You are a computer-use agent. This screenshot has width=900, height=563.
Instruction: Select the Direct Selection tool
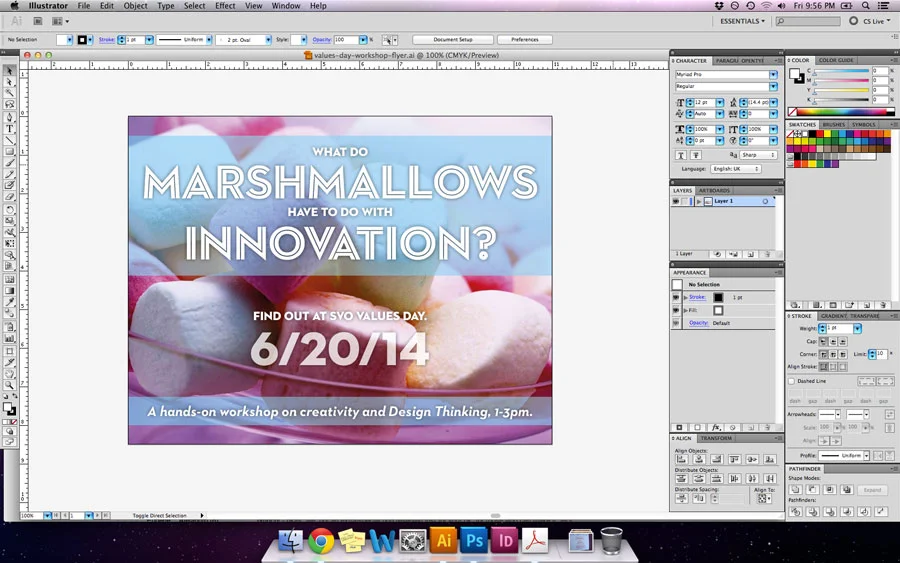[9, 81]
